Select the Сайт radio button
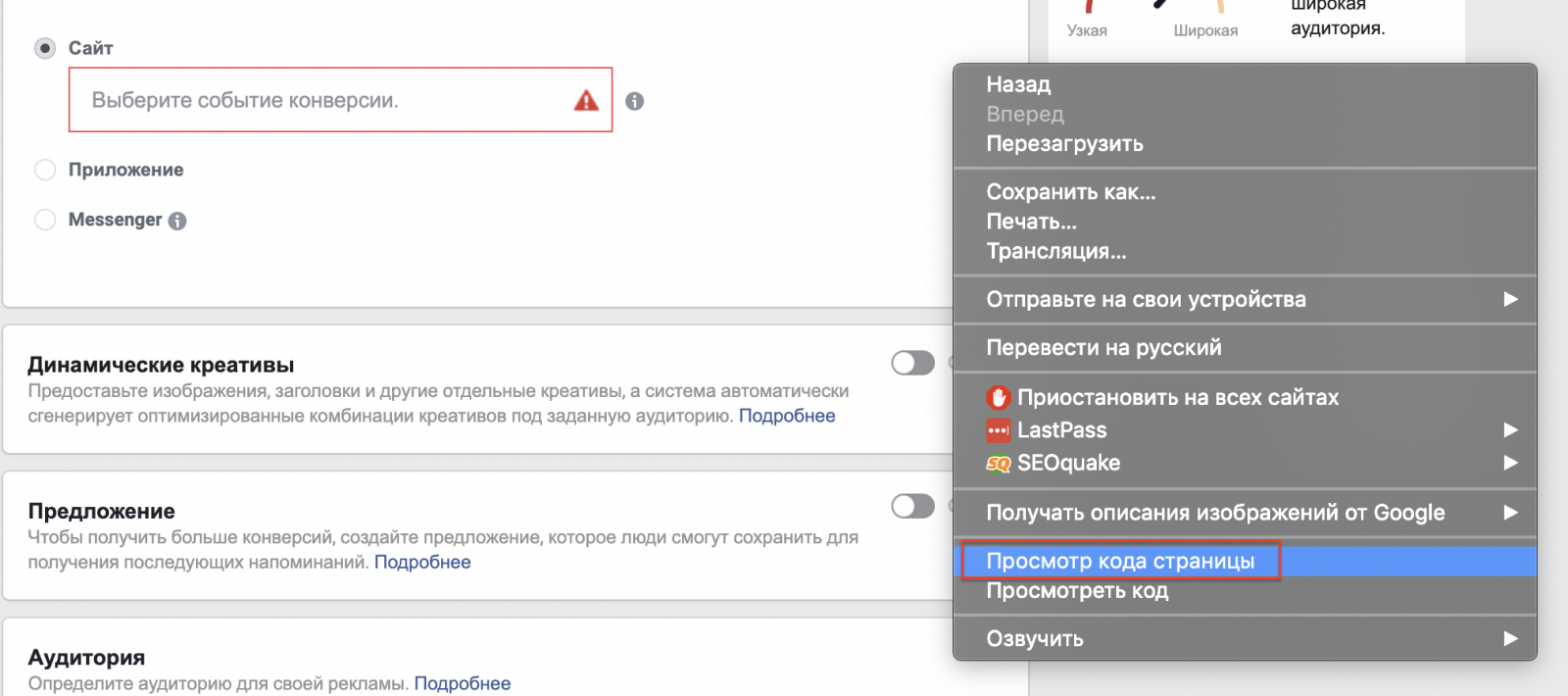 point(45,48)
